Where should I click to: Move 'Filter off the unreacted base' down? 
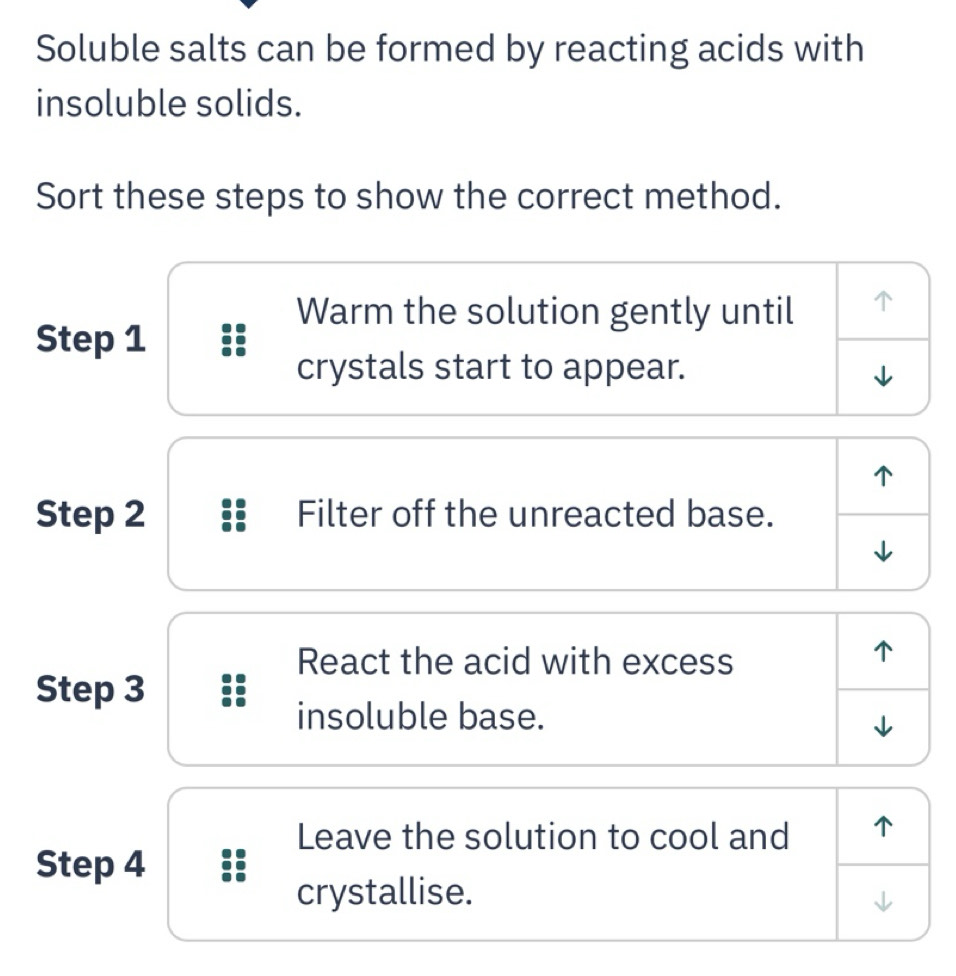(883, 551)
